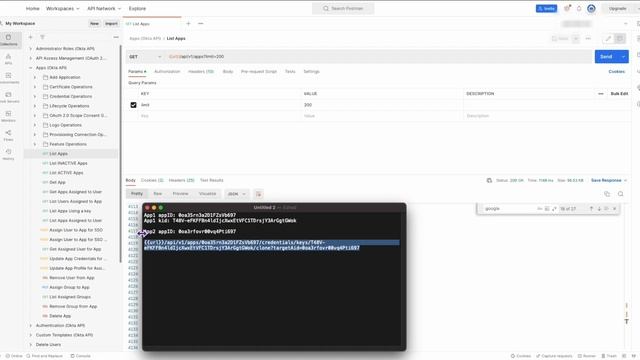The image size is (640, 360).
Task: Click the wrap lines icon in response toolbar
Action: (x=259, y=194)
